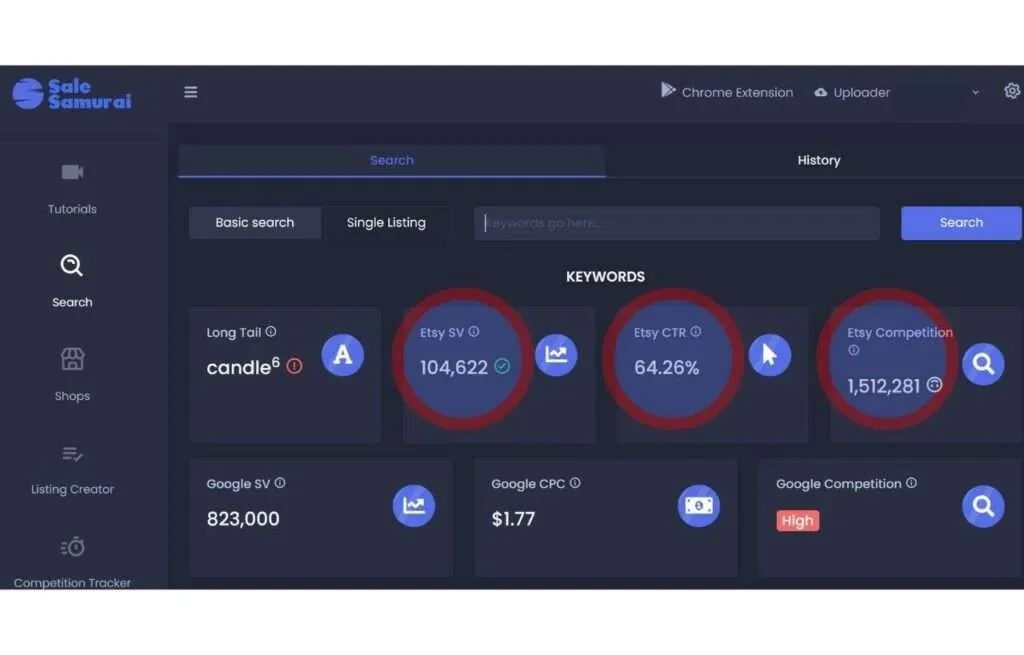Click the keywords input field
The width and height of the screenshot is (1024, 655).
(x=676, y=223)
